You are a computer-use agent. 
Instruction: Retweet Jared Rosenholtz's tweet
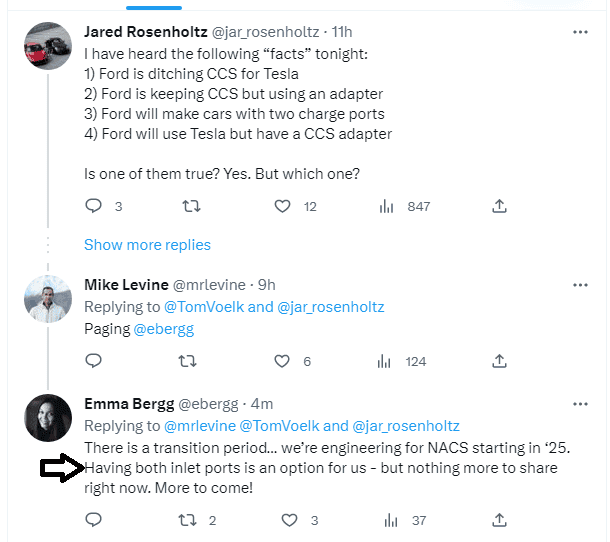188,206
